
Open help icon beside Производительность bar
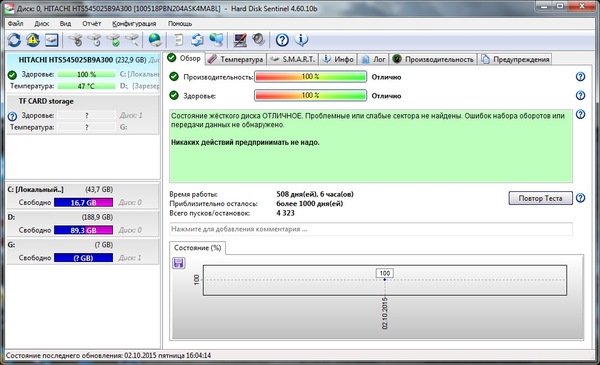tap(580, 77)
